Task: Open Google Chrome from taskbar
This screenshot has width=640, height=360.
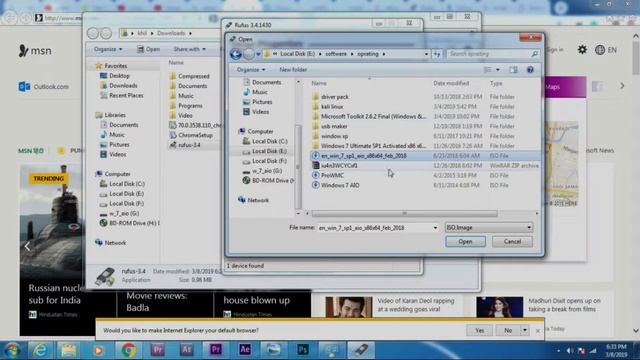Action: [129, 350]
